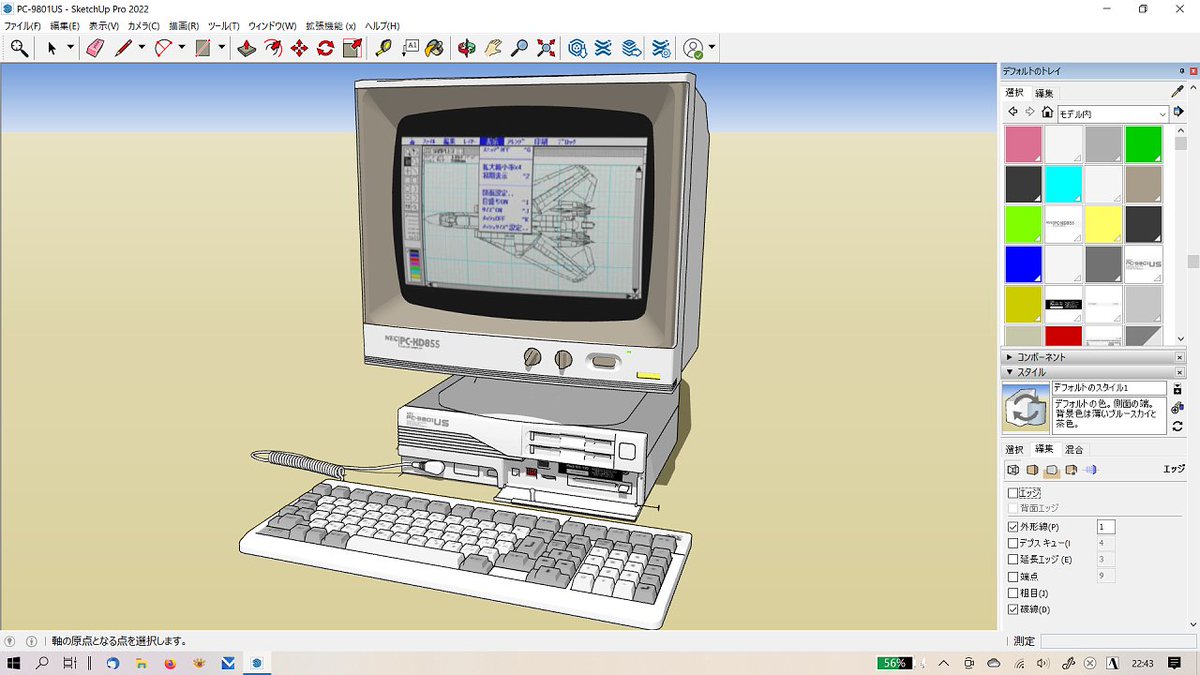Select the cyan material swatch

pyautogui.click(x=1063, y=184)
